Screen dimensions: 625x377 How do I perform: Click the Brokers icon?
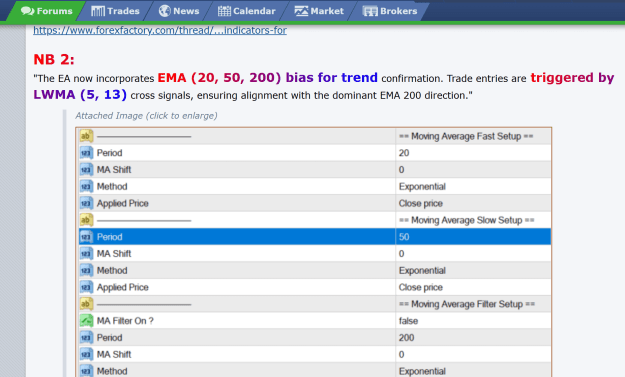[x=370, y=11]
